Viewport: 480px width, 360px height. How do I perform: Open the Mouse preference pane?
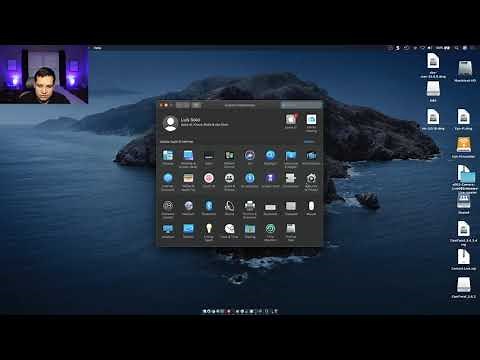tap(311, 208)
